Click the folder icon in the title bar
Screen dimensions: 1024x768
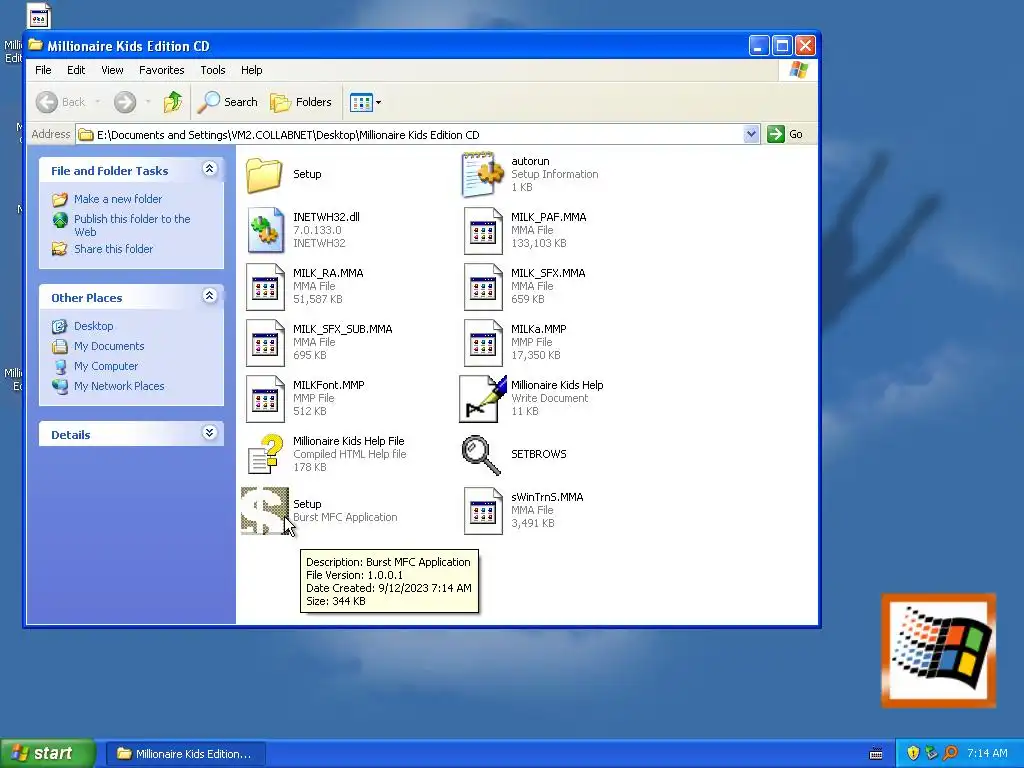(x=35, y=45)
